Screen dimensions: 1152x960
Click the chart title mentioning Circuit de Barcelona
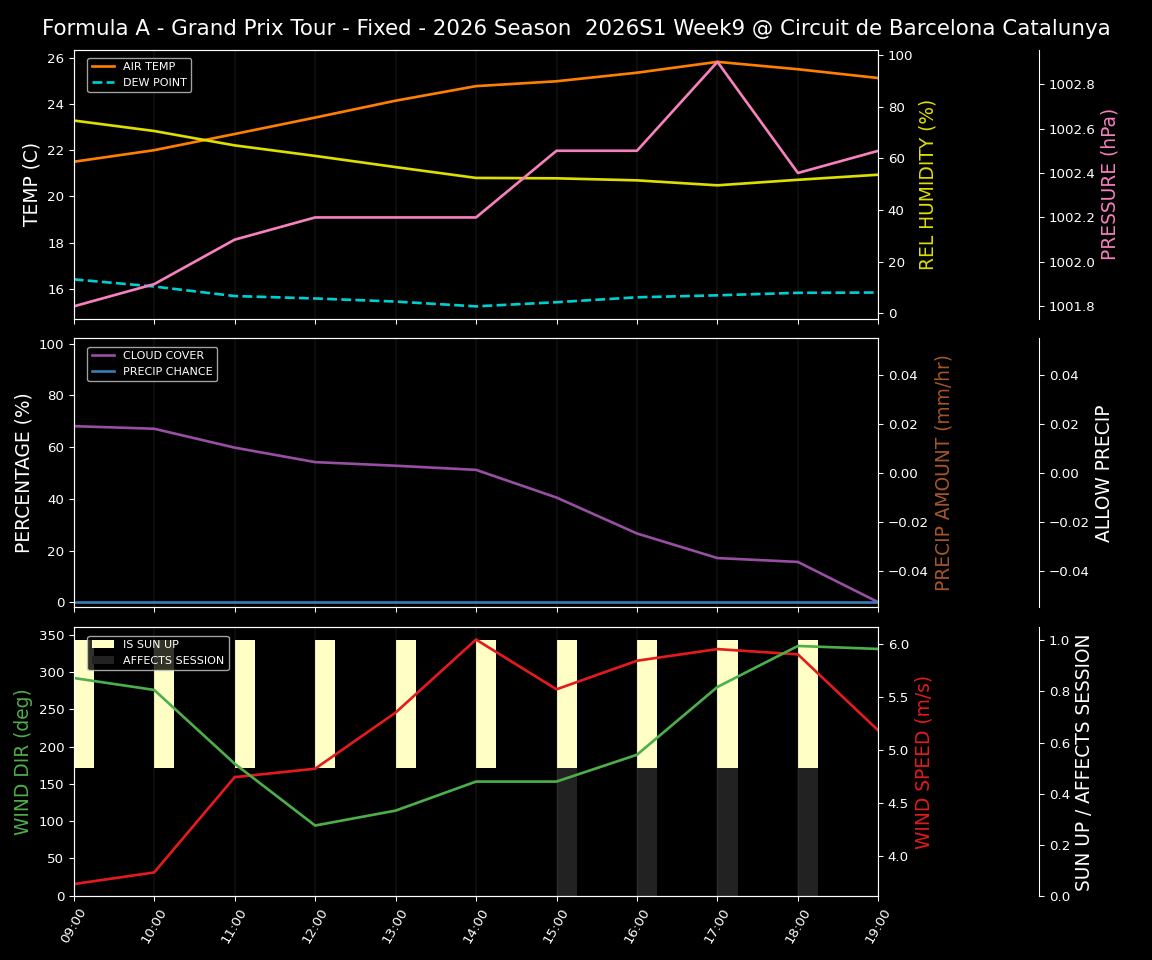click(575, 28)
